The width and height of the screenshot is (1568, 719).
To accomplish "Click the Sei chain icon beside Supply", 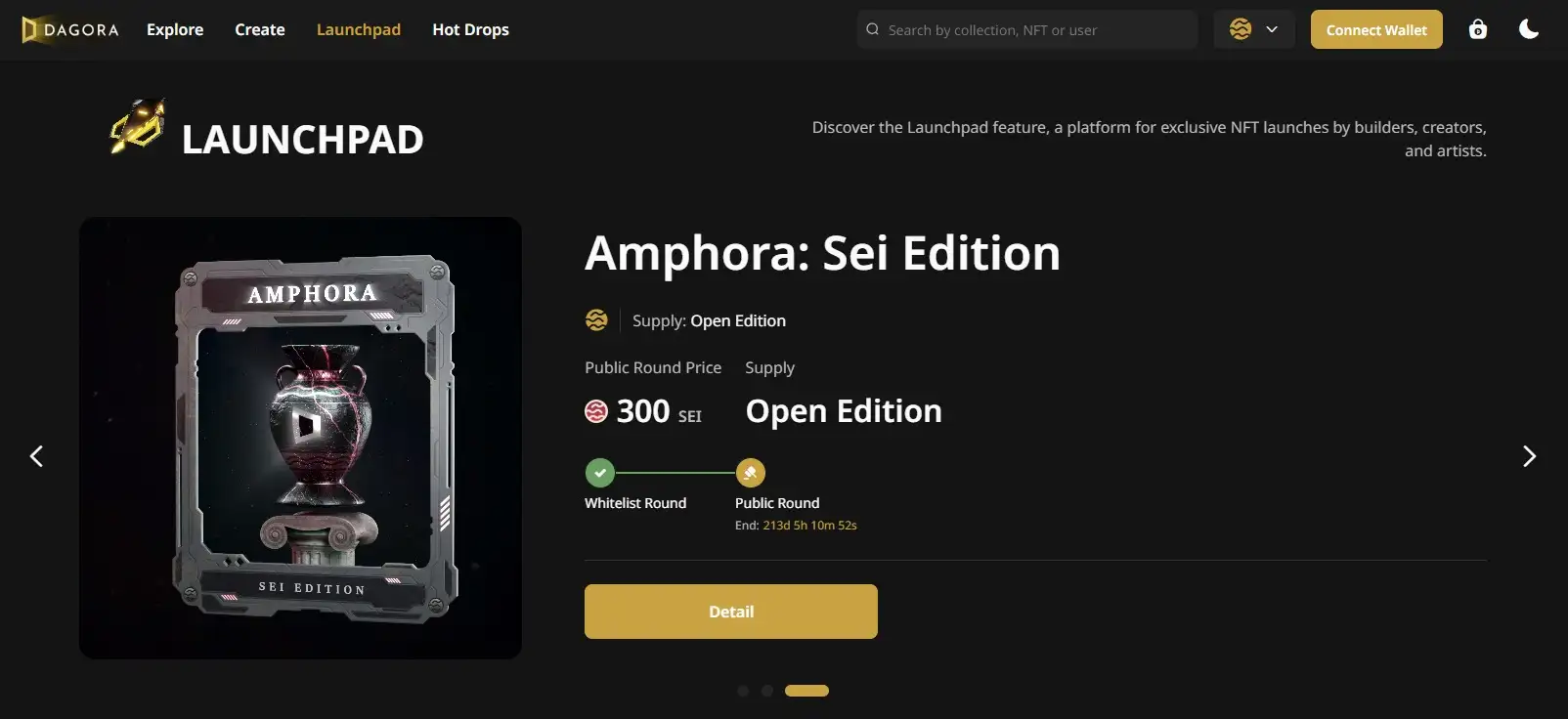I will click(x=596, y=319).
